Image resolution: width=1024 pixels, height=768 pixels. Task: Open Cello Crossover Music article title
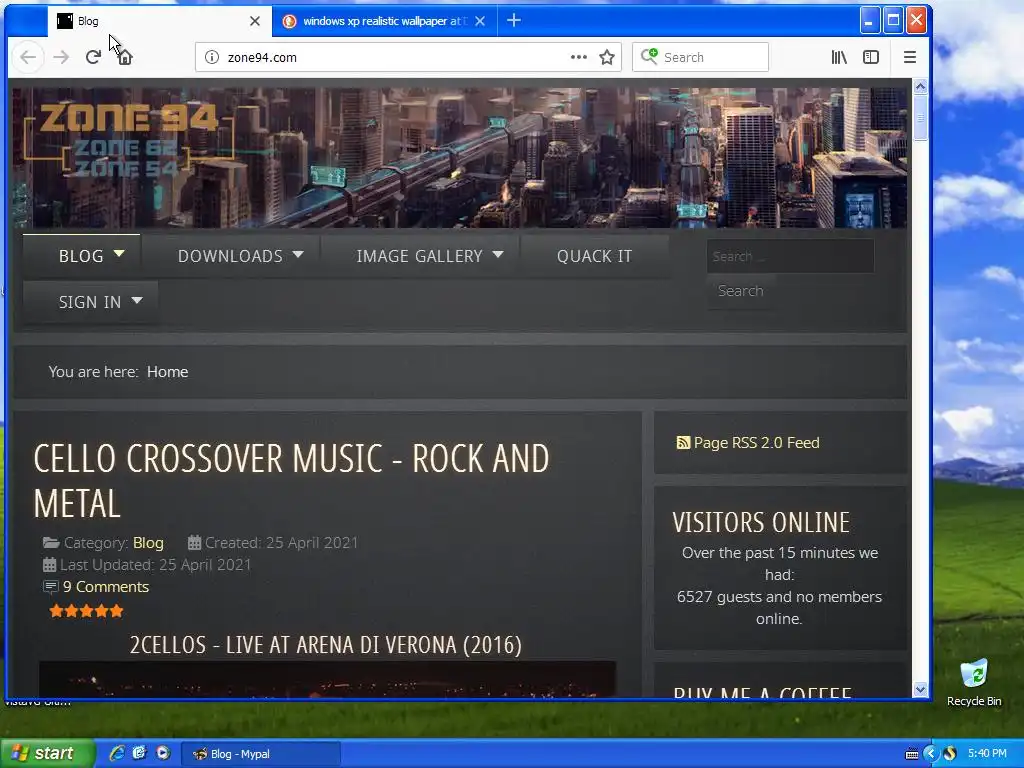pos(291,481)
